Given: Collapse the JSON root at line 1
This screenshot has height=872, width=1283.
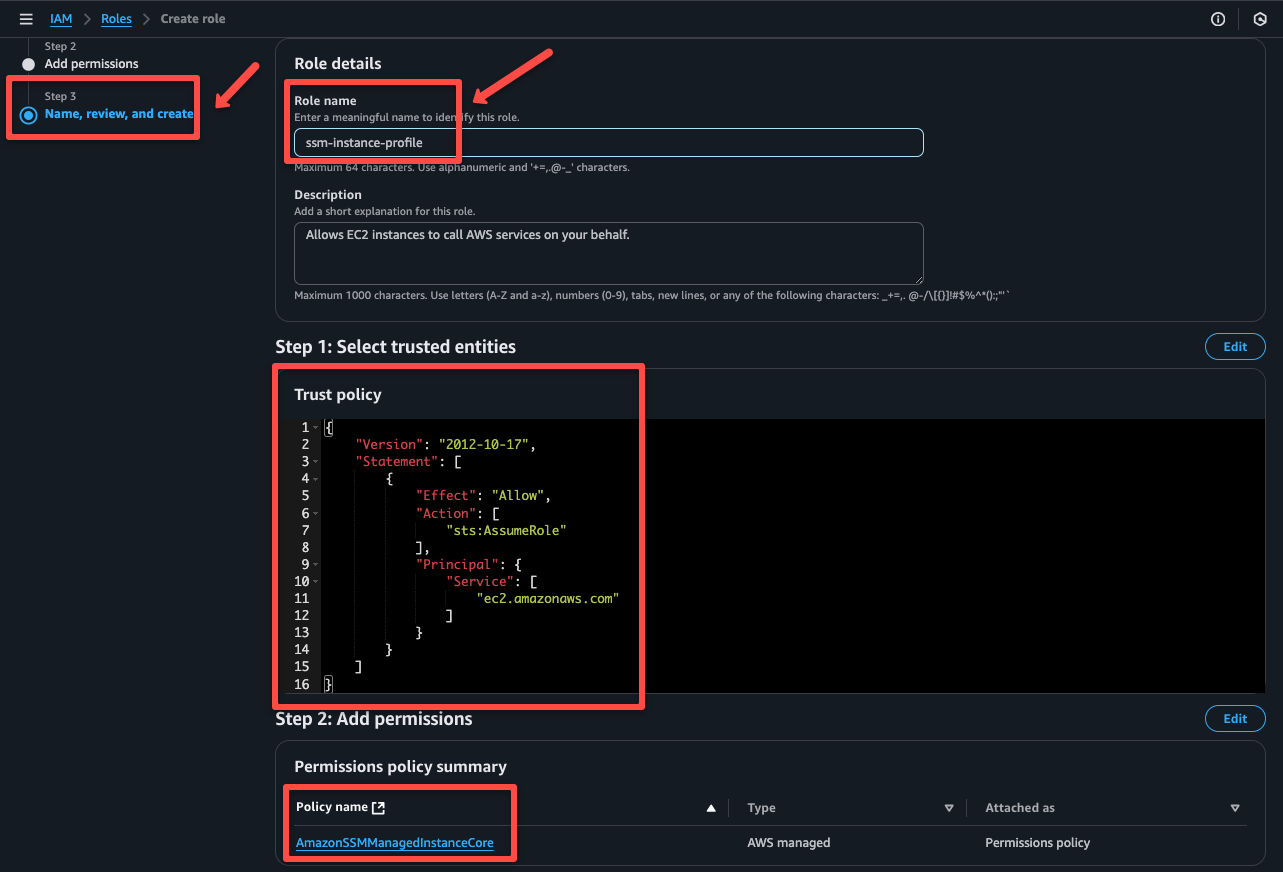Looking at the screenshot, I should (x=316, y=428).
